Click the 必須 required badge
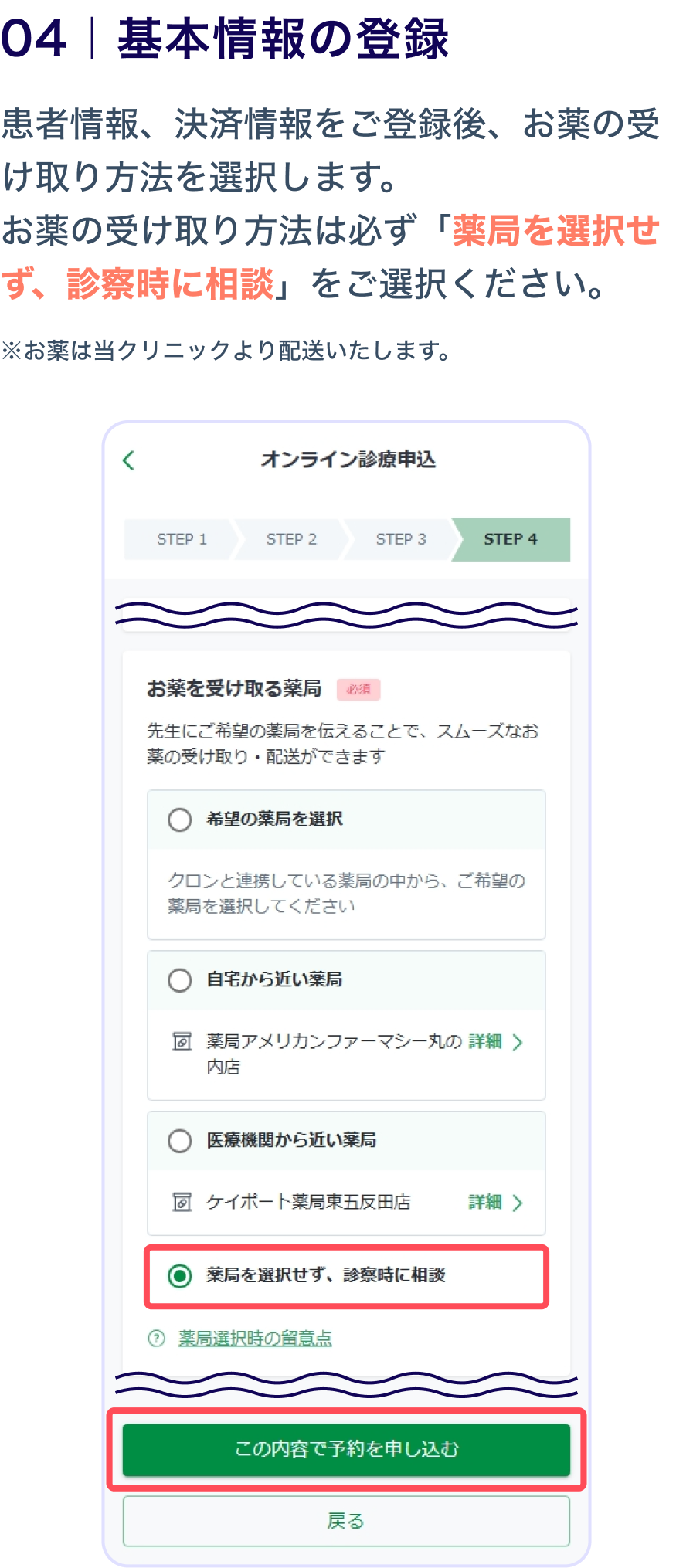Viewport: 693px width, 1568px height. click(x=360, y=689)
